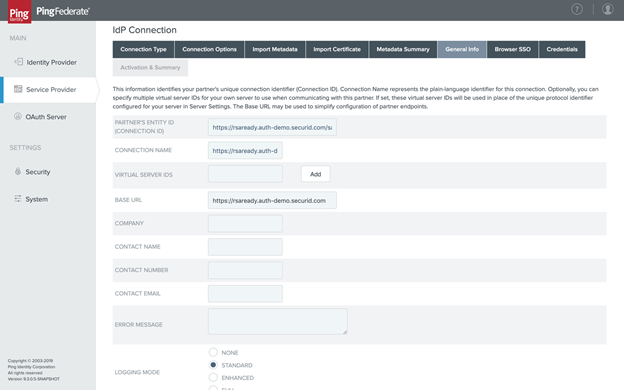Switch to the Metadata Summary tab

tap(403, 49)
